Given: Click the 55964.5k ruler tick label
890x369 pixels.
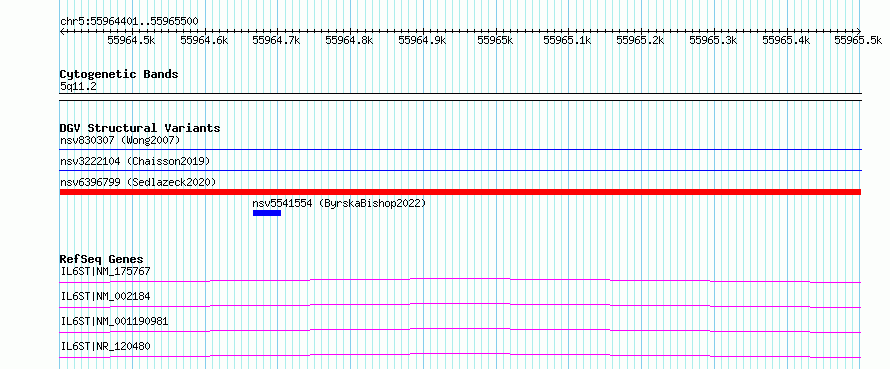Looking at the screenshot, I should coord(131,40).
